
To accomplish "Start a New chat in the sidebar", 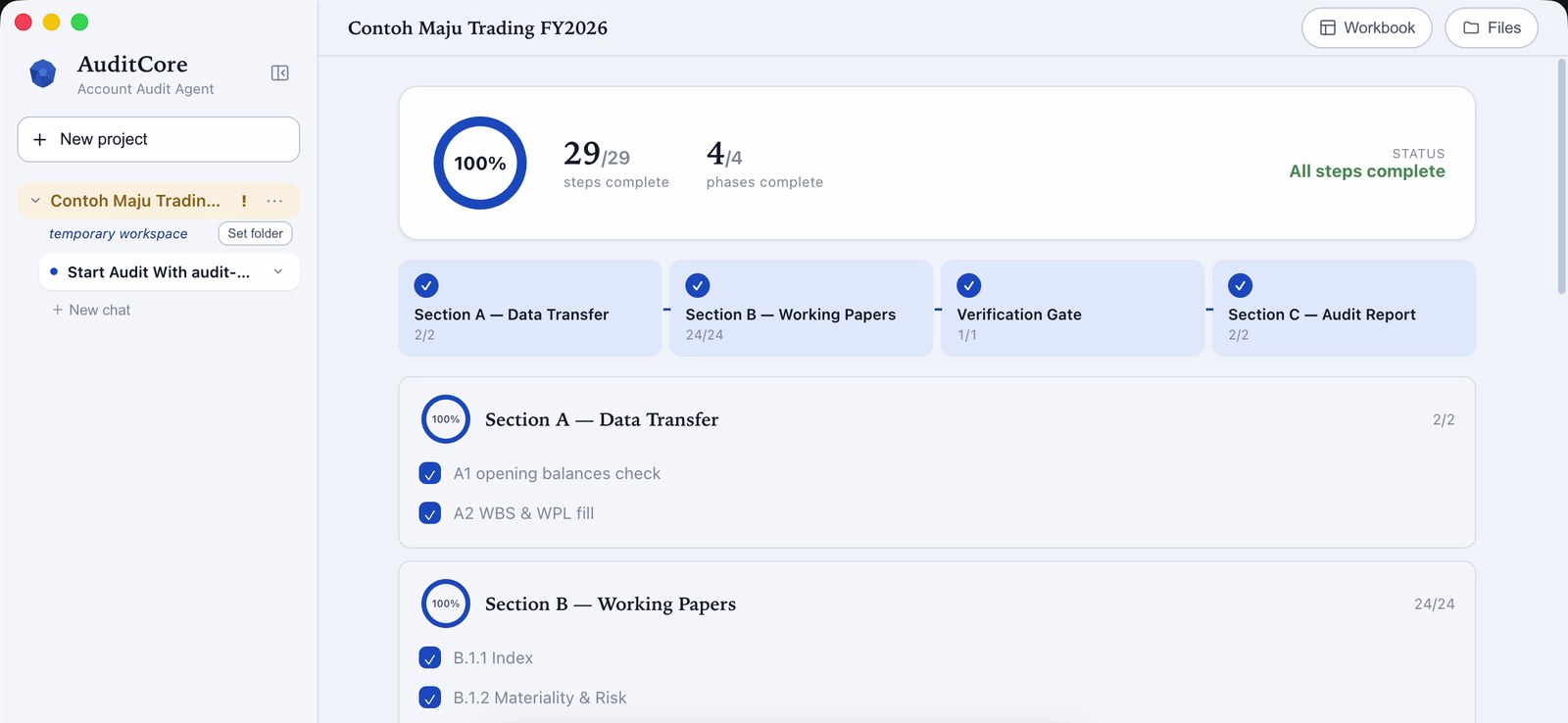I will (x=91, y=310).
